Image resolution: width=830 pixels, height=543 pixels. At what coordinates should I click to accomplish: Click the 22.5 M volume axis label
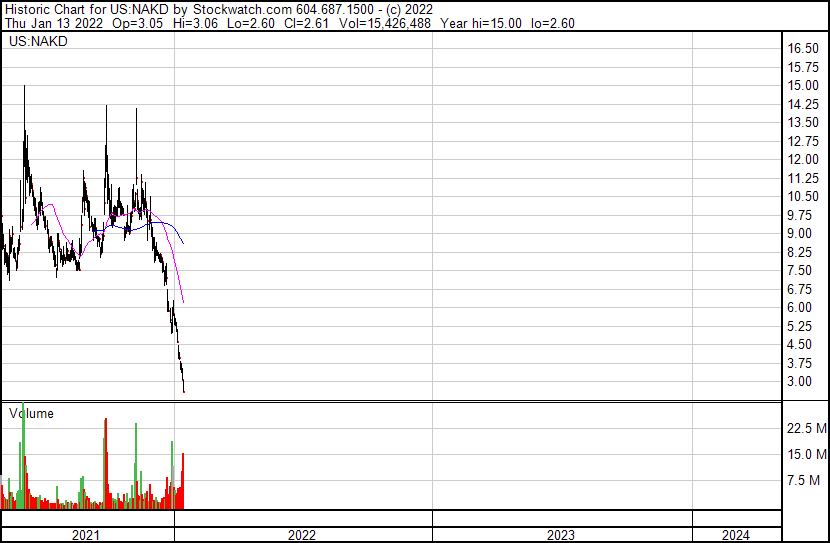(806, 429)
